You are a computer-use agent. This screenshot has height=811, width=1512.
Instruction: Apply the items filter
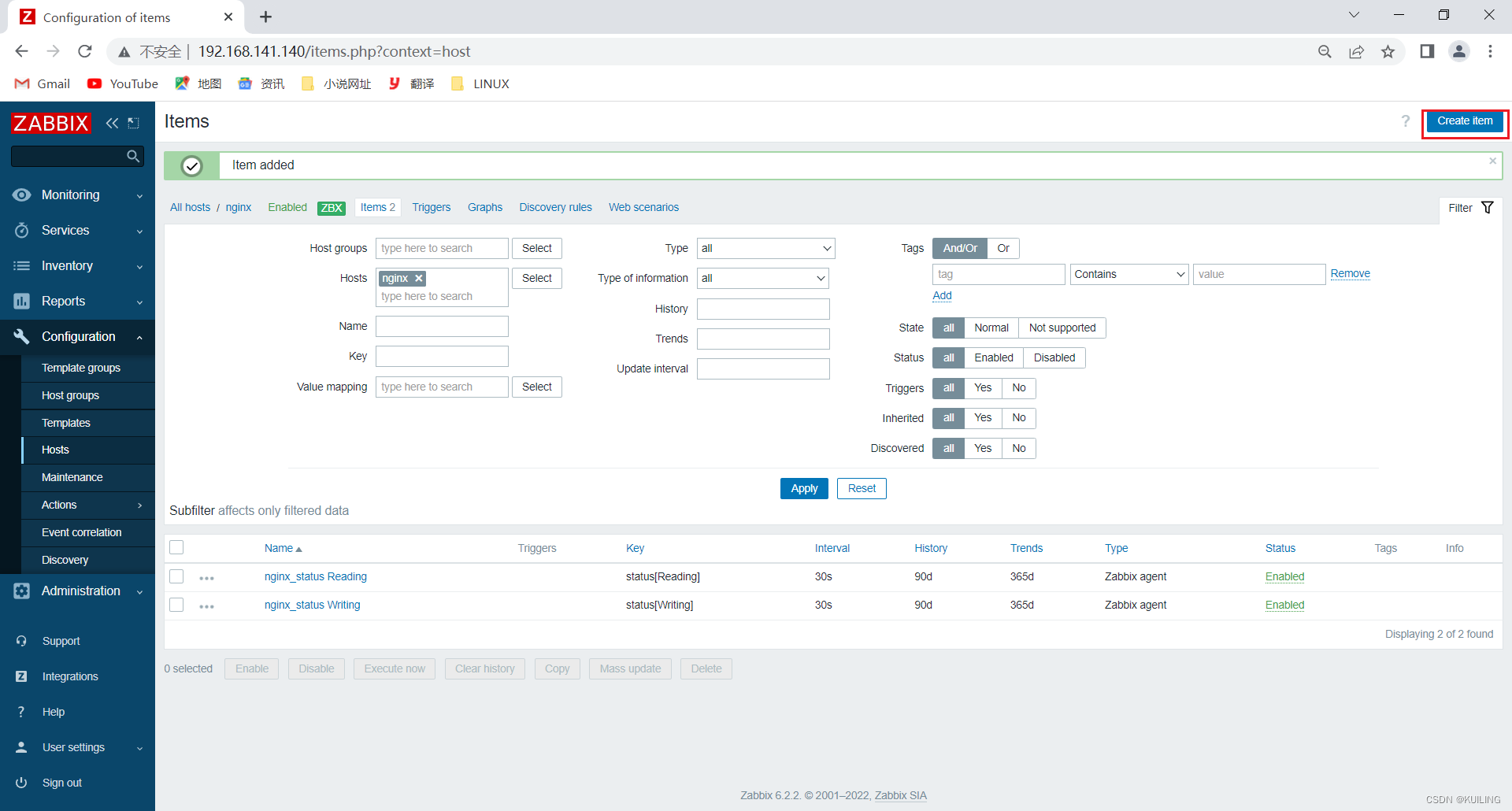point(804,488)
